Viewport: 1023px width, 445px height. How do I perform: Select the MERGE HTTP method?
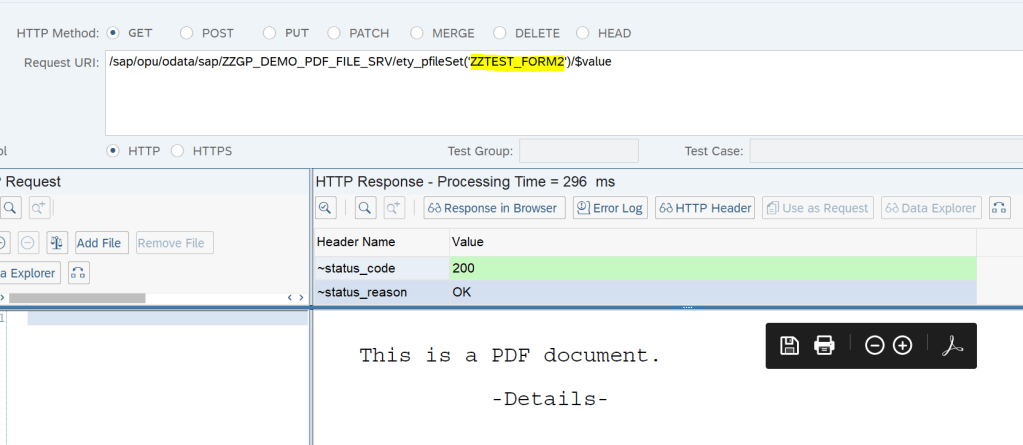pyautogui.click(x=417, y=33)
